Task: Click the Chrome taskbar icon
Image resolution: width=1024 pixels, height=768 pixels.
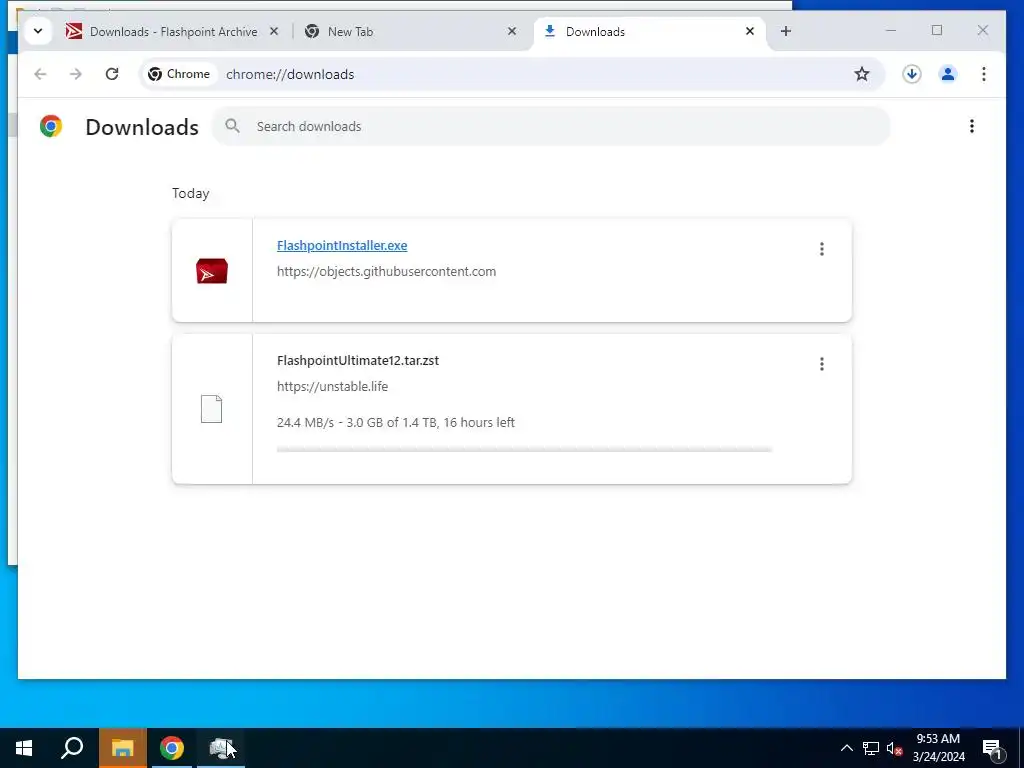Action: pos(172,748)
